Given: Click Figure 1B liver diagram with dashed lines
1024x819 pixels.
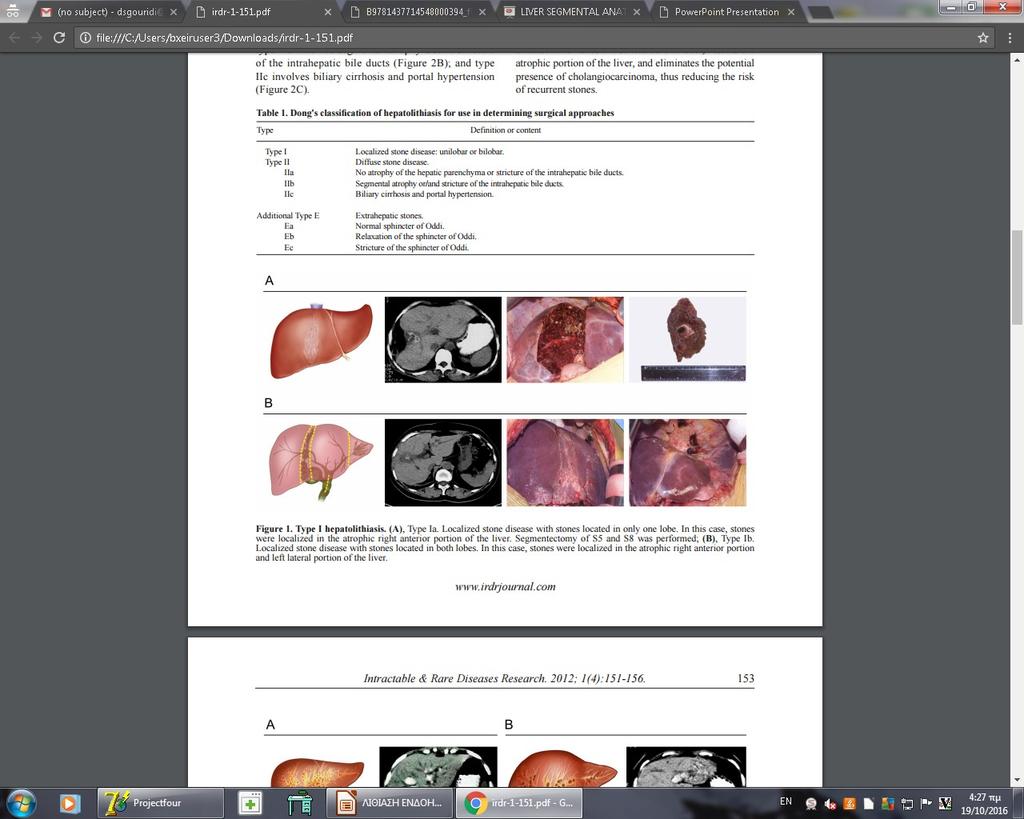Looking at the screenshot, I should [x=321, y=462].
